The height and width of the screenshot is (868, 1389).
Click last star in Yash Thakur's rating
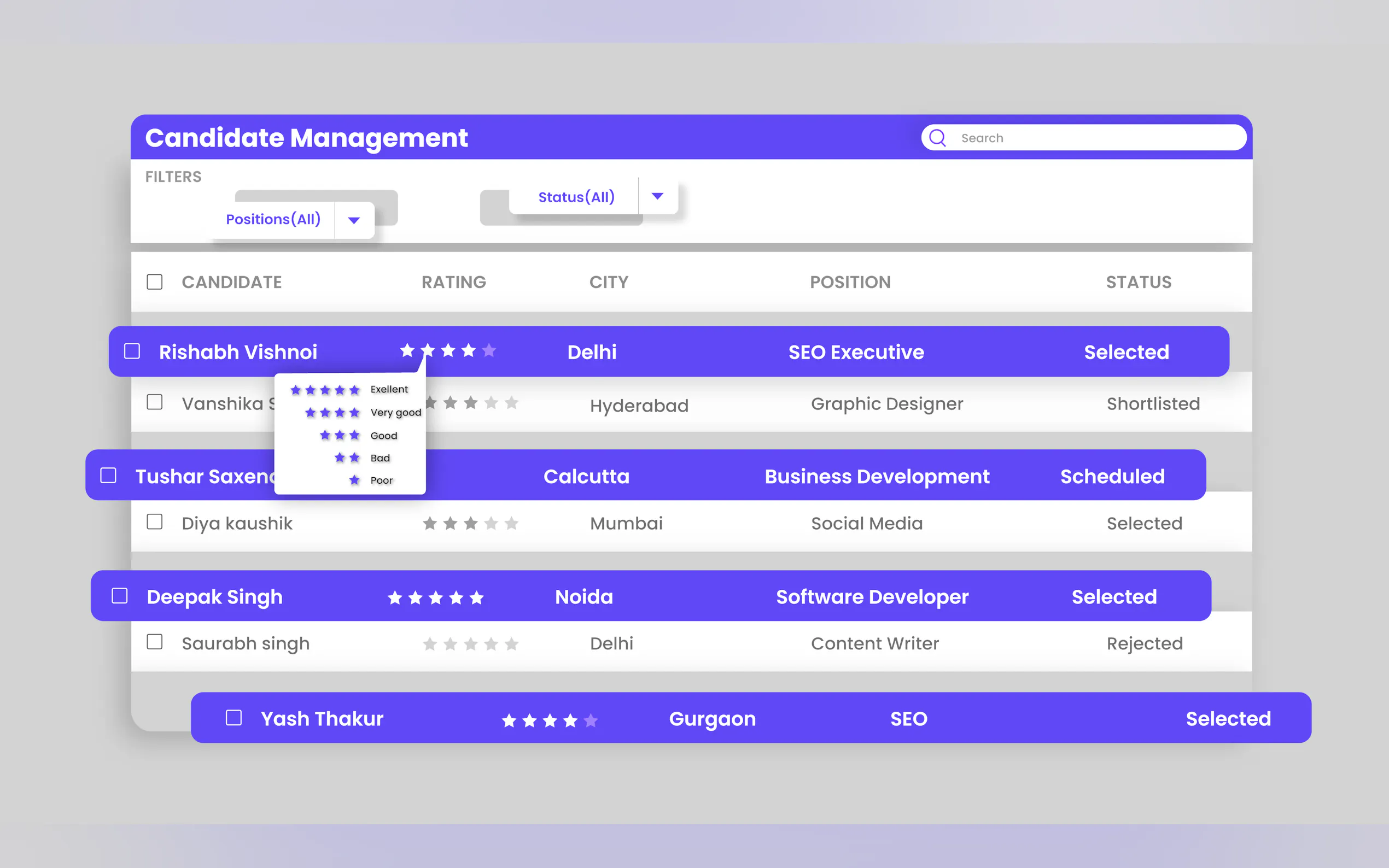pyautogui.click(x=590, y=720)
